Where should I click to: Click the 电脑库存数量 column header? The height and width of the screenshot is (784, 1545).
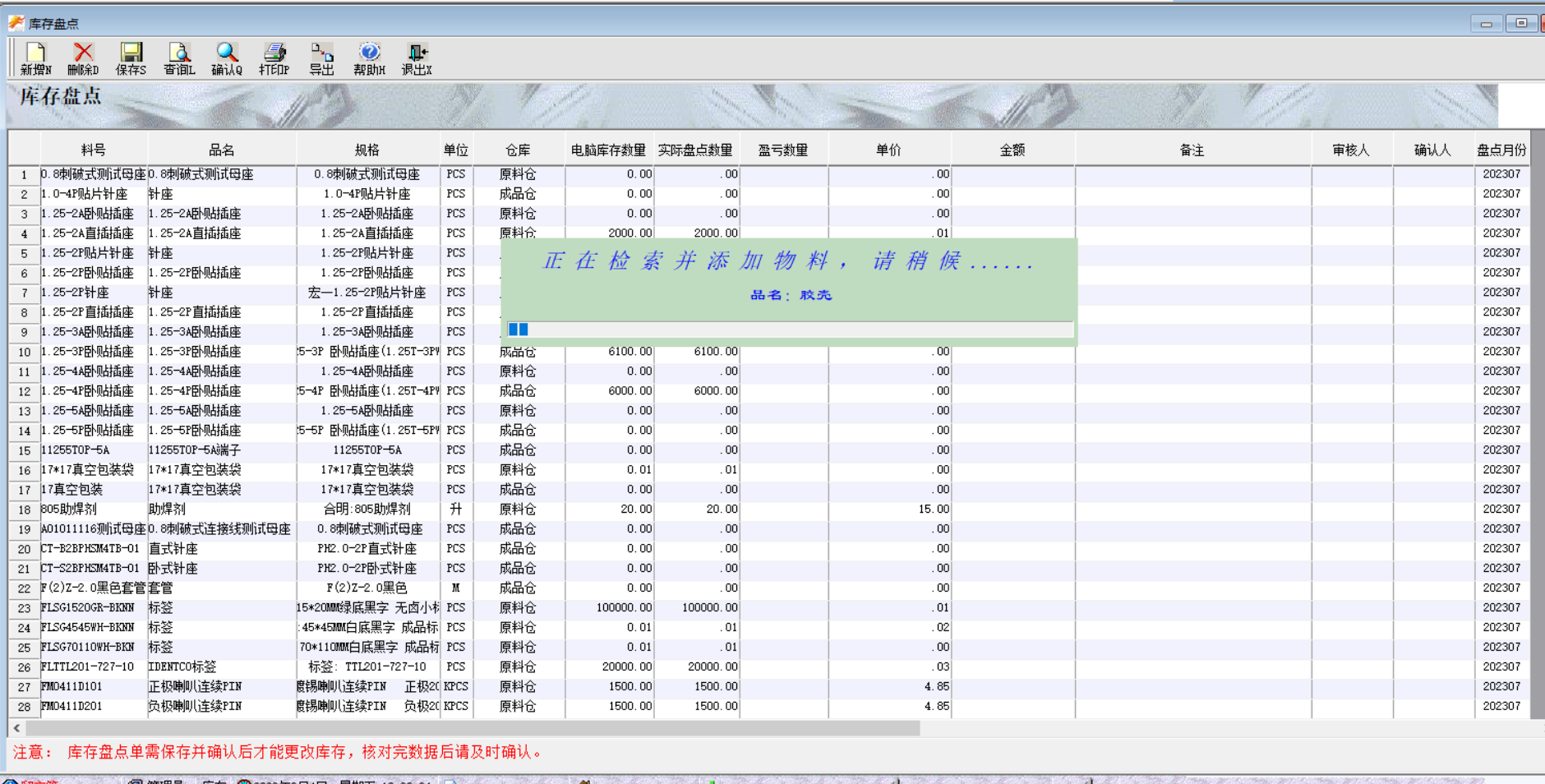point(609,150)
